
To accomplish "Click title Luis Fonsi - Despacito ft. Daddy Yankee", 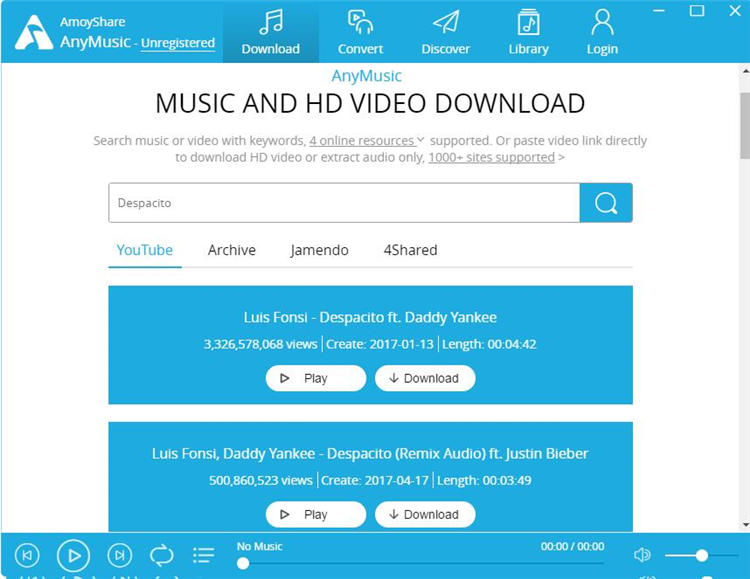I will [x=370, y=317].
